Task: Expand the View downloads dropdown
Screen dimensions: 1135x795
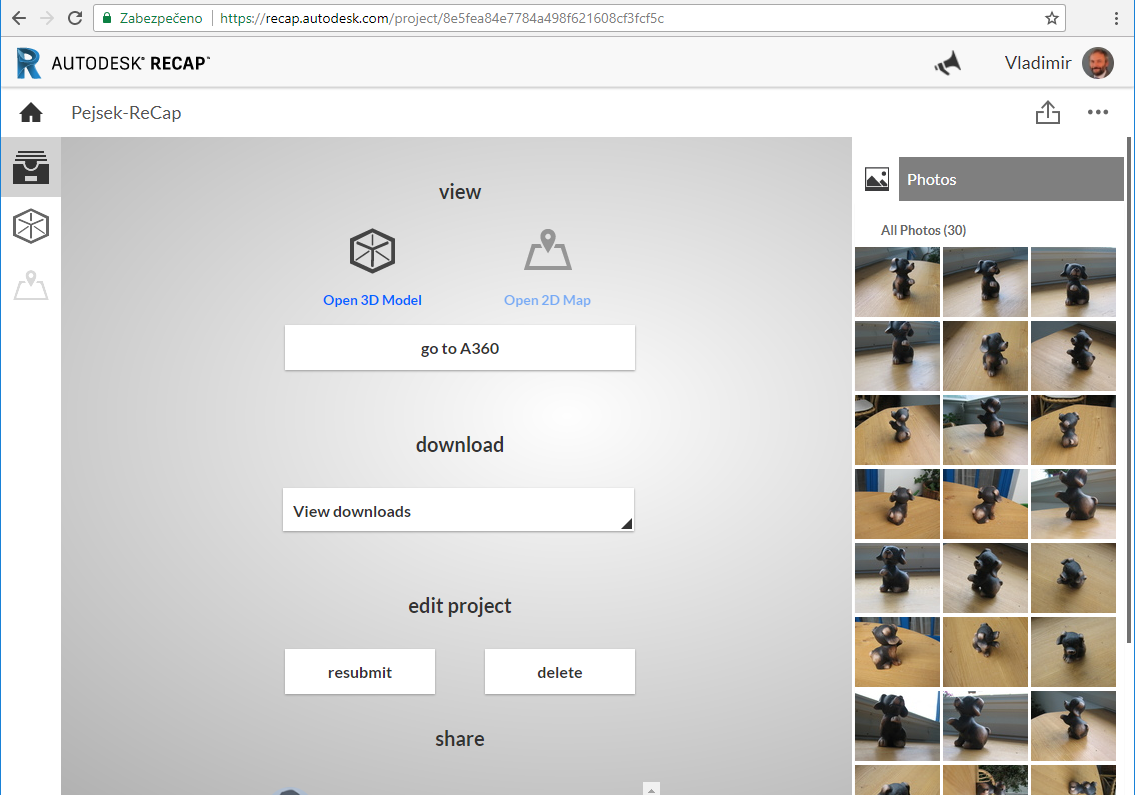Action: coord(458,510)
